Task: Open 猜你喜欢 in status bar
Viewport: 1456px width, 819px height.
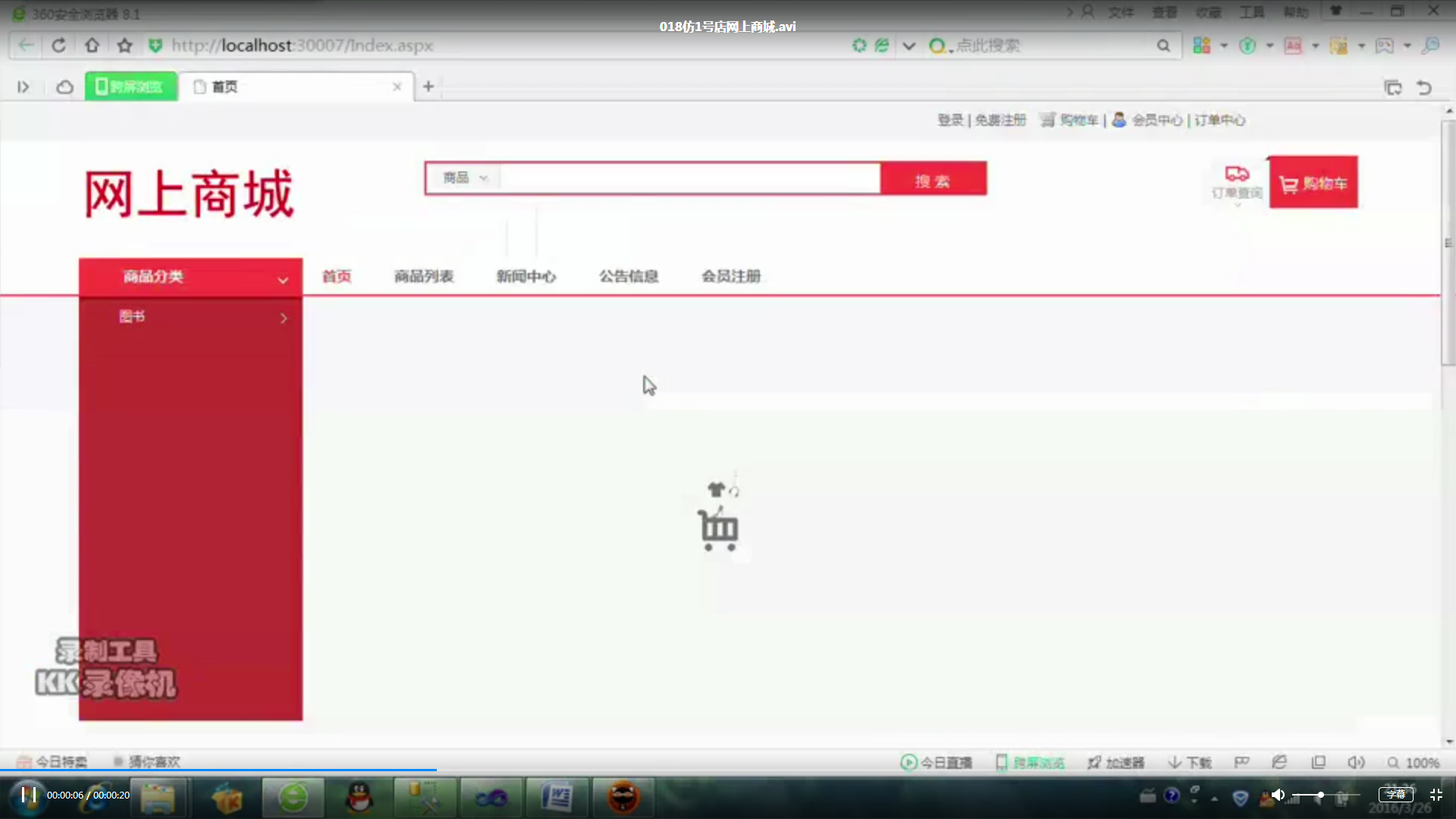Action: [x=147, y=761]
